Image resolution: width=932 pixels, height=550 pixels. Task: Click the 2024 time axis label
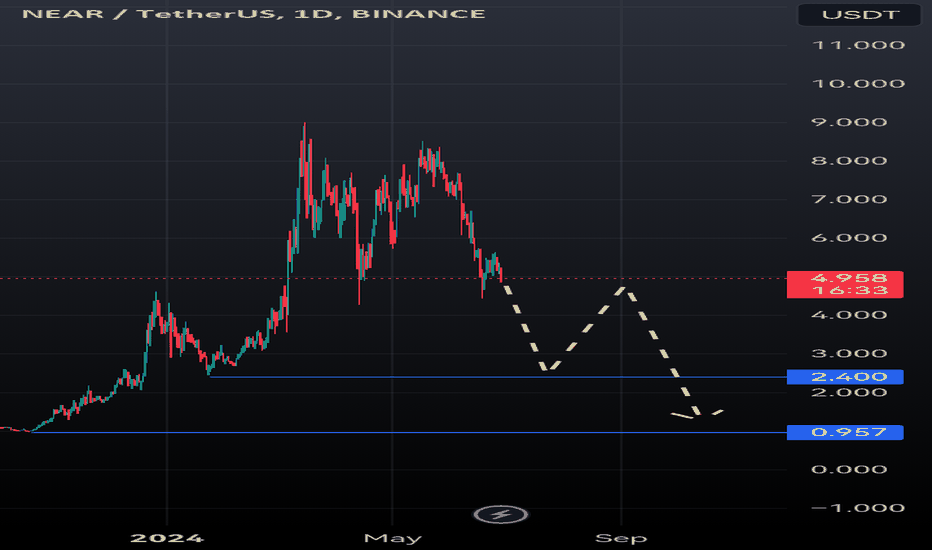[x=167, y=538]
